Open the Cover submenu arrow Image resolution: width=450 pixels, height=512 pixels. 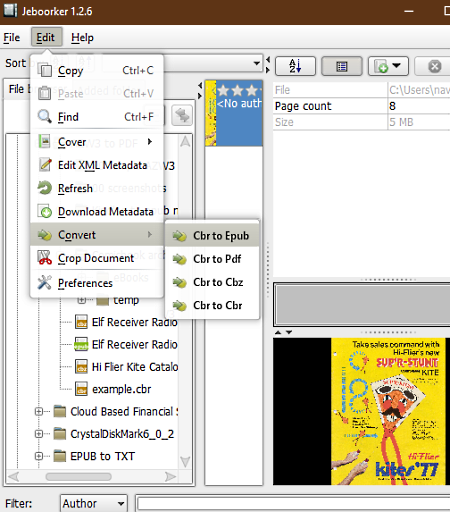click(150, 141)
